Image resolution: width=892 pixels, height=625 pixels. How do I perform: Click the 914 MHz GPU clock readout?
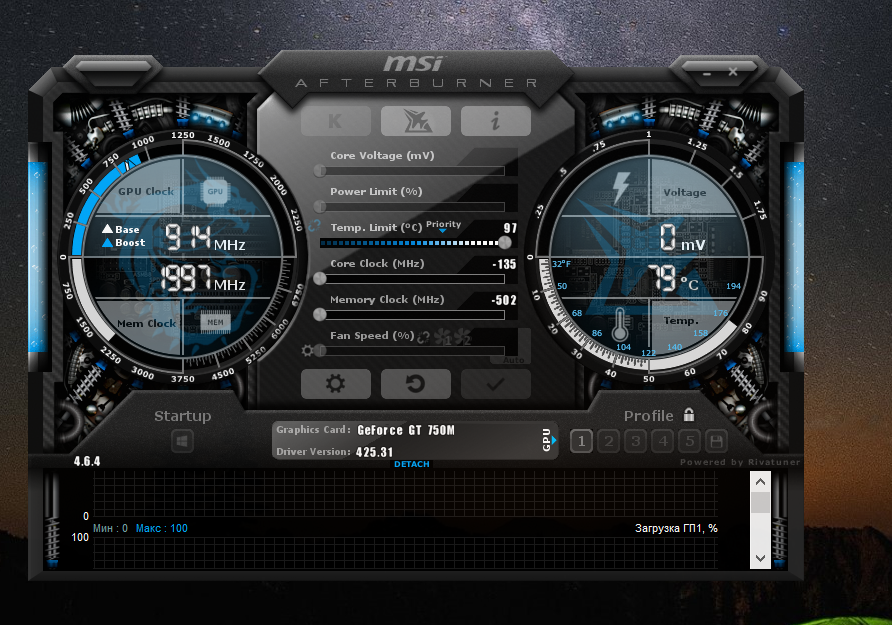205,238
